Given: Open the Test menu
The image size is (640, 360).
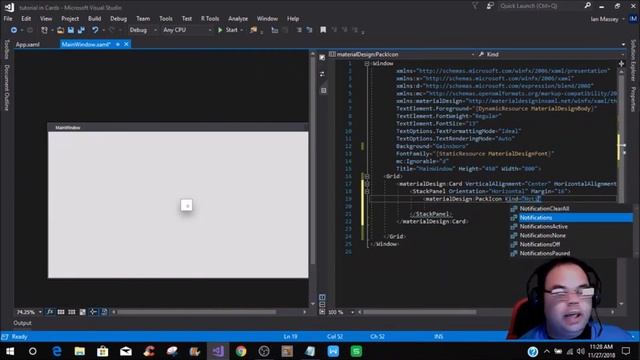Looking at the screenshot, I should 187,19.
